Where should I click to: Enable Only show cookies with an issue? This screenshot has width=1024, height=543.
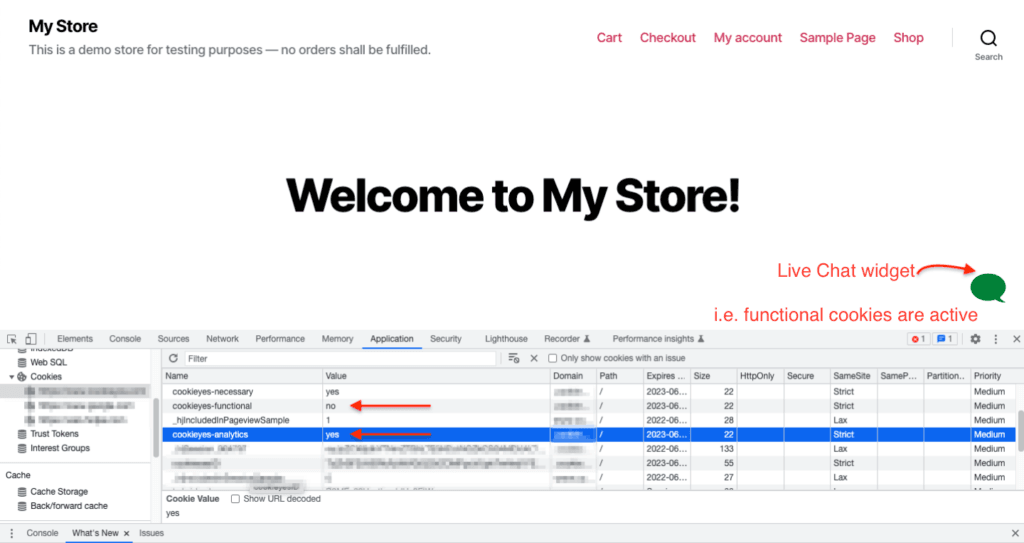click(552, 358)
